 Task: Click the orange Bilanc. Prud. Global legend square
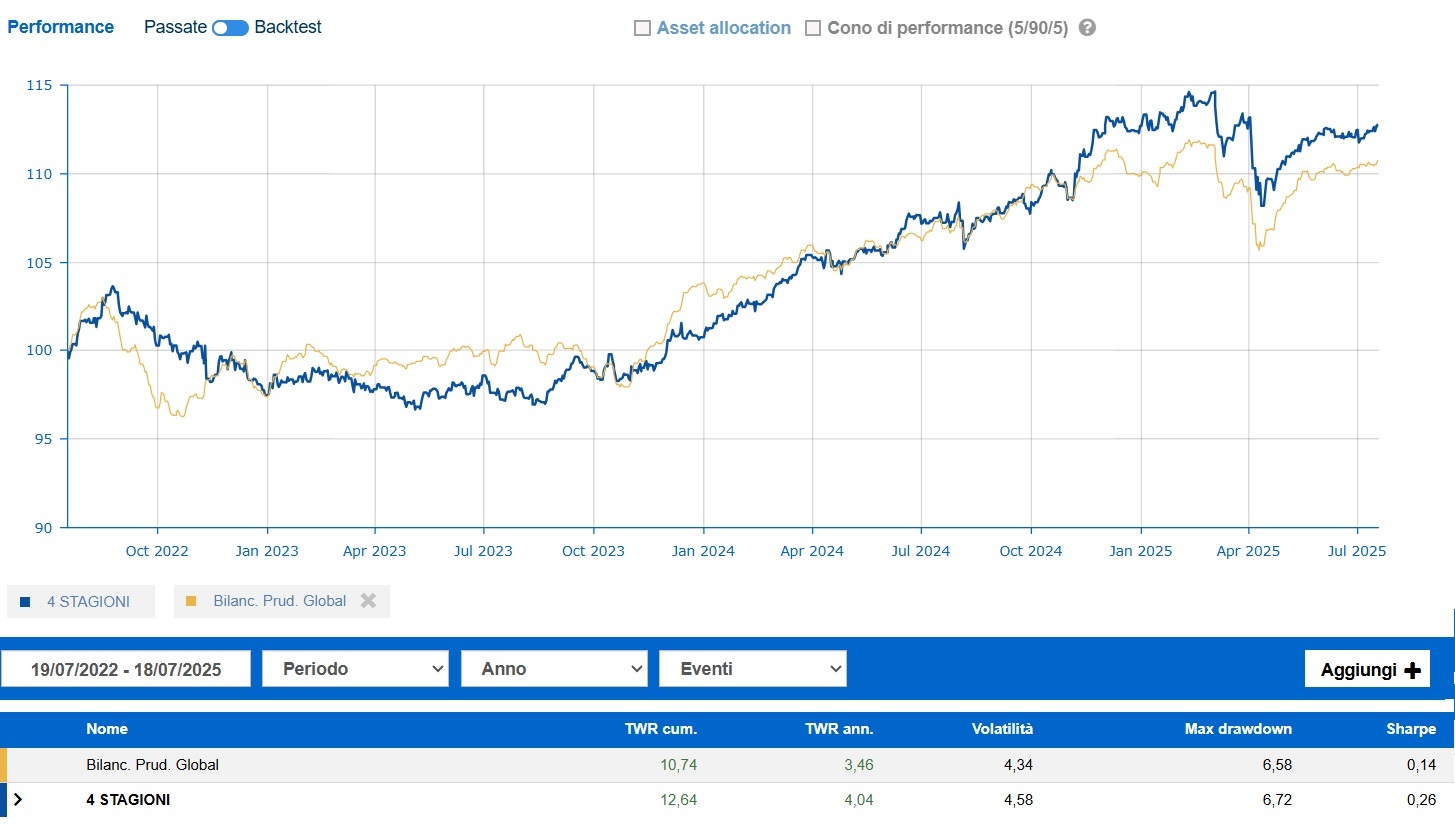(192, 602)
